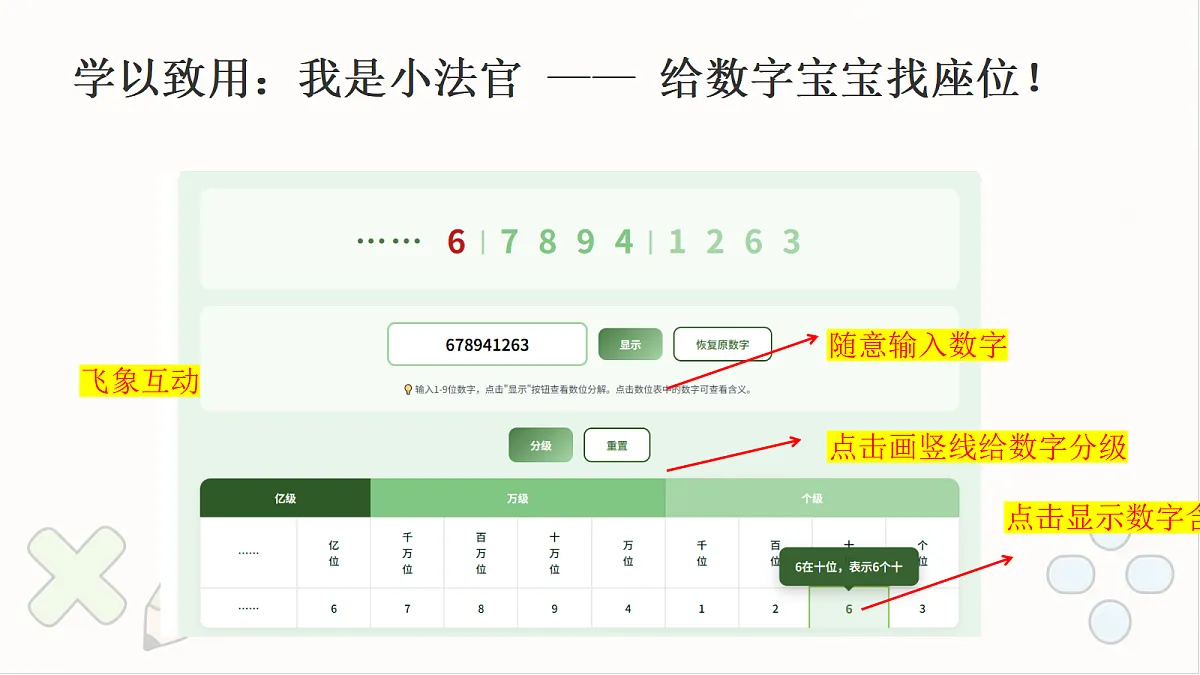Click the slide title 学以致用：我是小法官
Screen dimensions: 1200x675
coord(298,79)
